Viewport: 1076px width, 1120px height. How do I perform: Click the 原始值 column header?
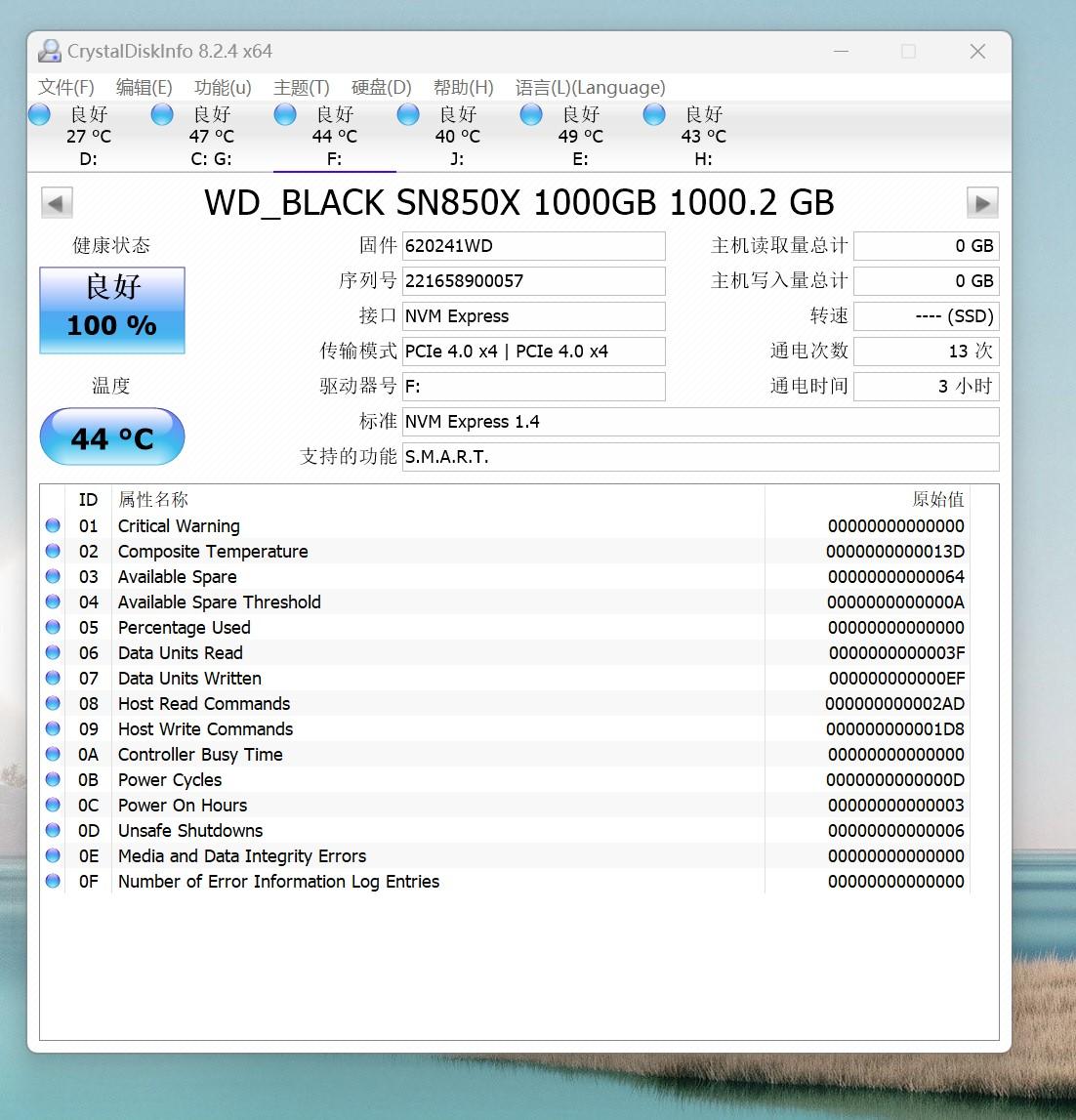coord(867,499)
